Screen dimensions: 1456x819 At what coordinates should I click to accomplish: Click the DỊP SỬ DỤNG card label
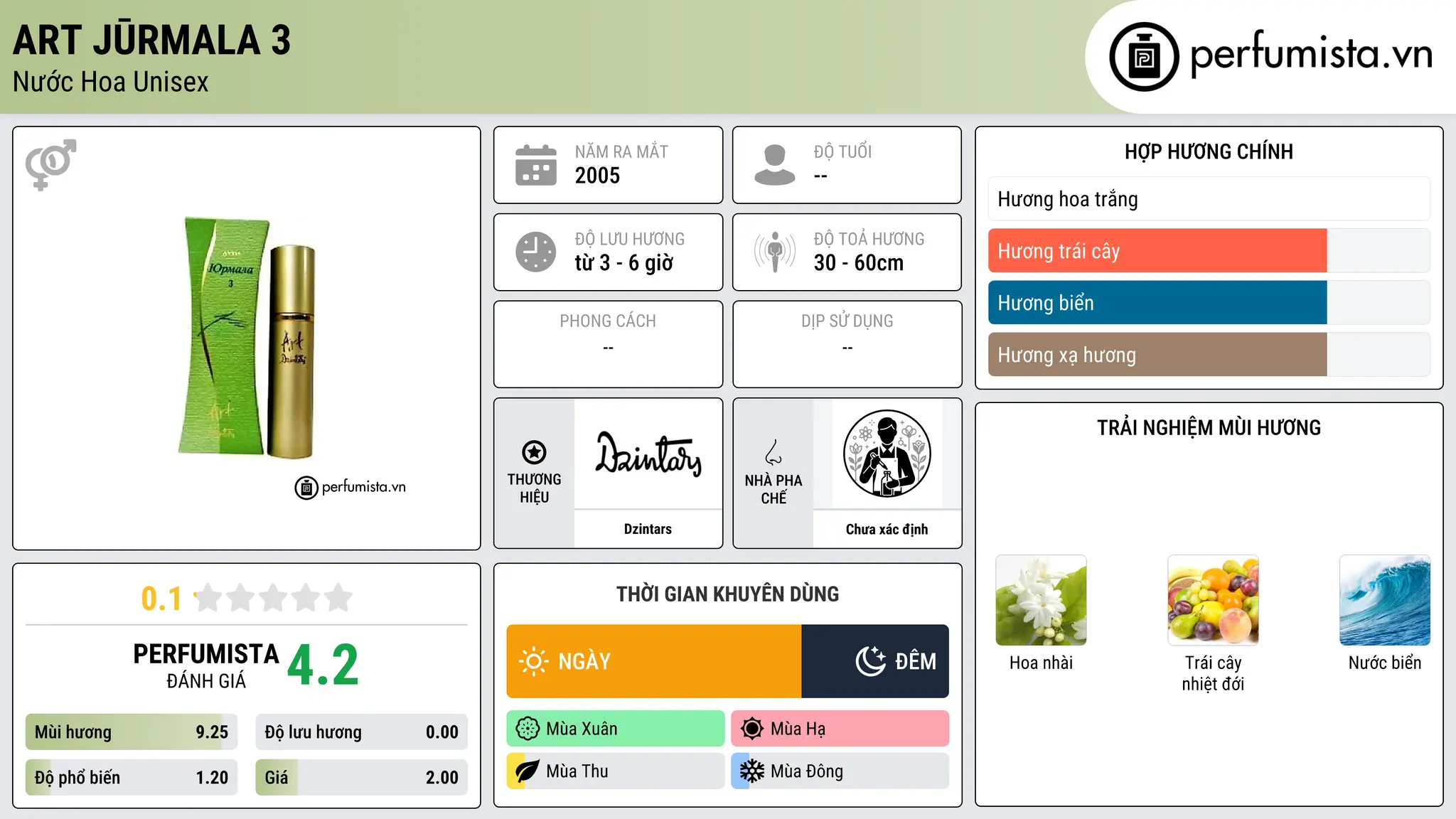[847, 321]
